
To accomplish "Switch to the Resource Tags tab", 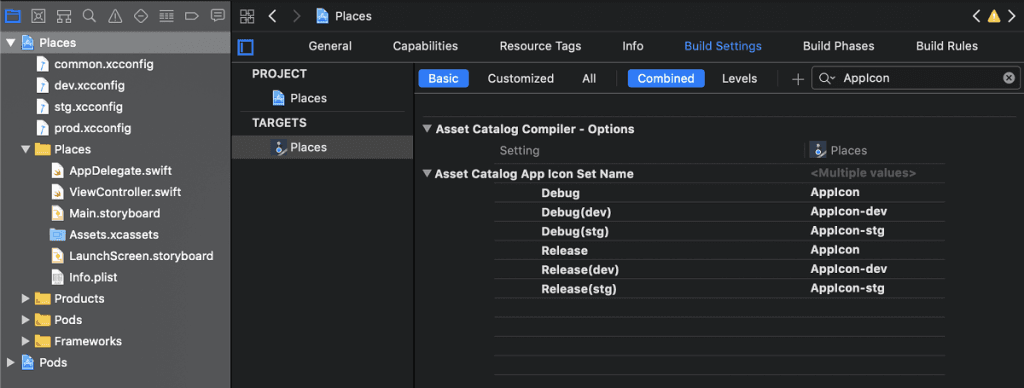I will tap(540, 46).
